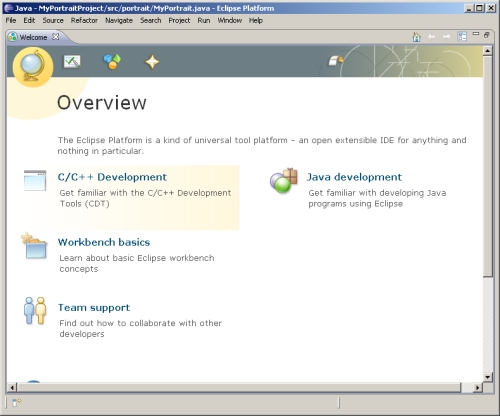Maximize the Eclipse Platform window

(x=480, y=8)
